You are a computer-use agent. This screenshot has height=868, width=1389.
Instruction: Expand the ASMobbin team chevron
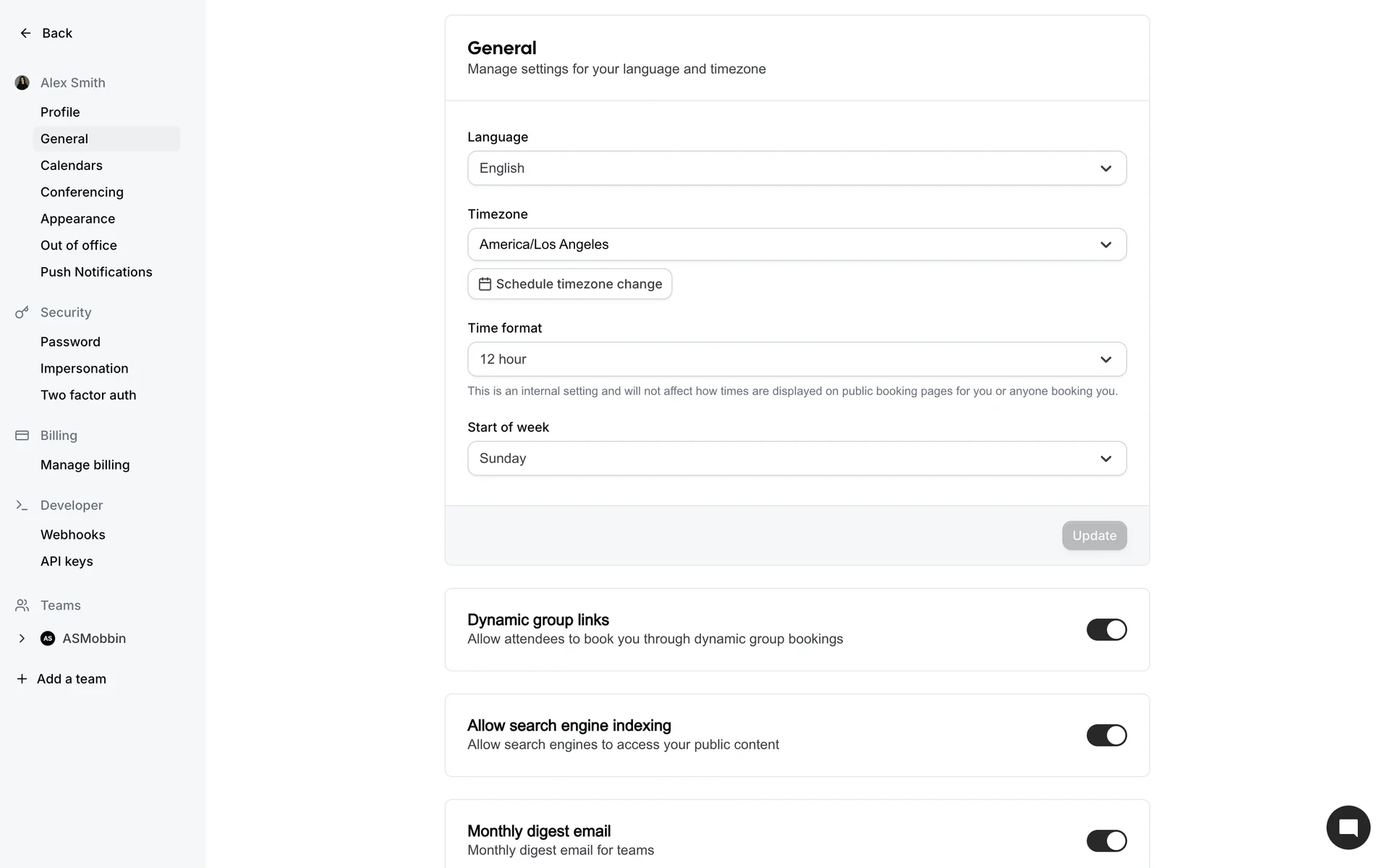click(22, 639)
